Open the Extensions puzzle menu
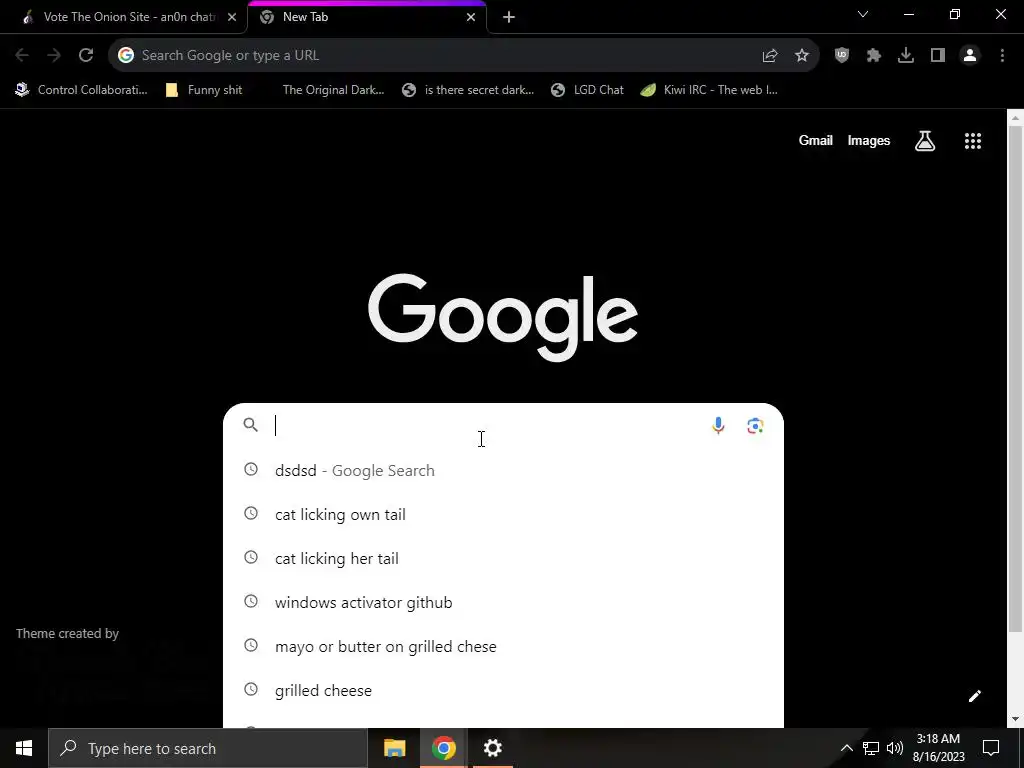The height and width of the screenshot is (768, 1024). [874, 56]
